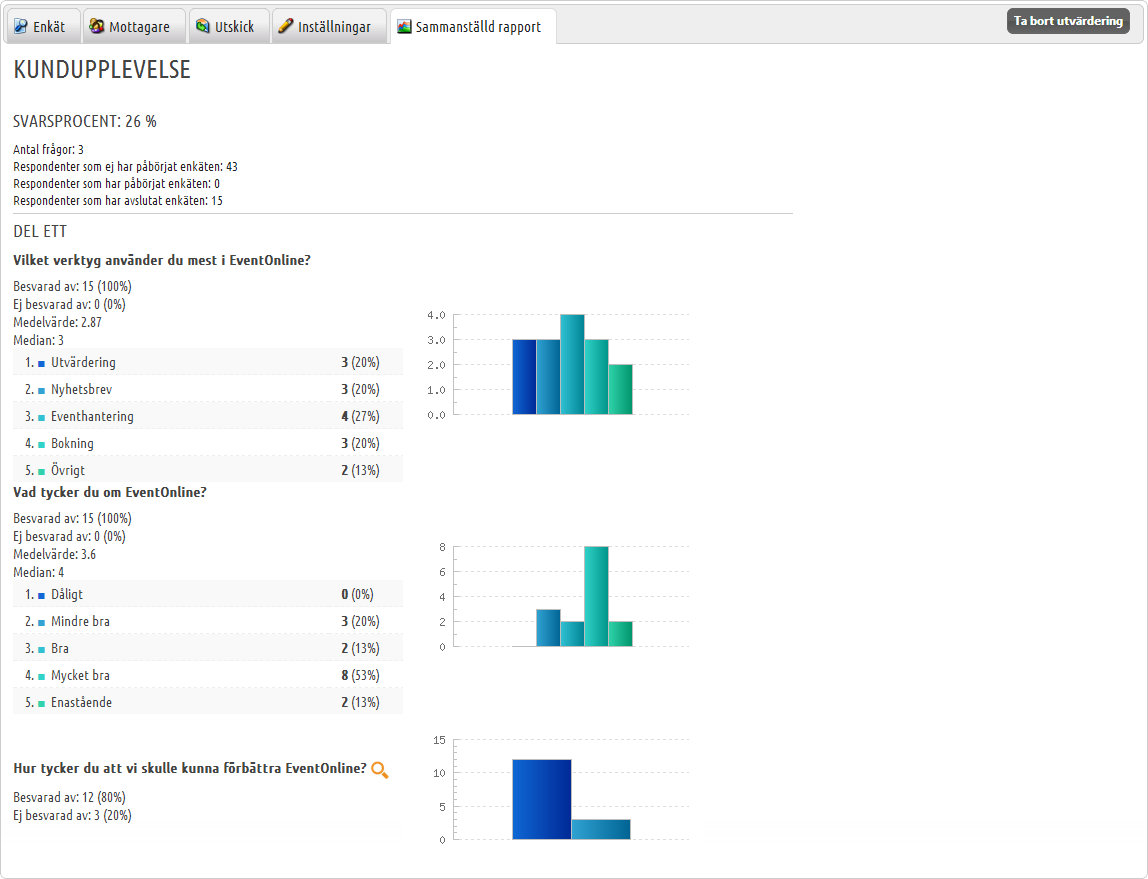1148x879 pixels.
Task: Click the Mycket bra legend color square
Action: 42,677
